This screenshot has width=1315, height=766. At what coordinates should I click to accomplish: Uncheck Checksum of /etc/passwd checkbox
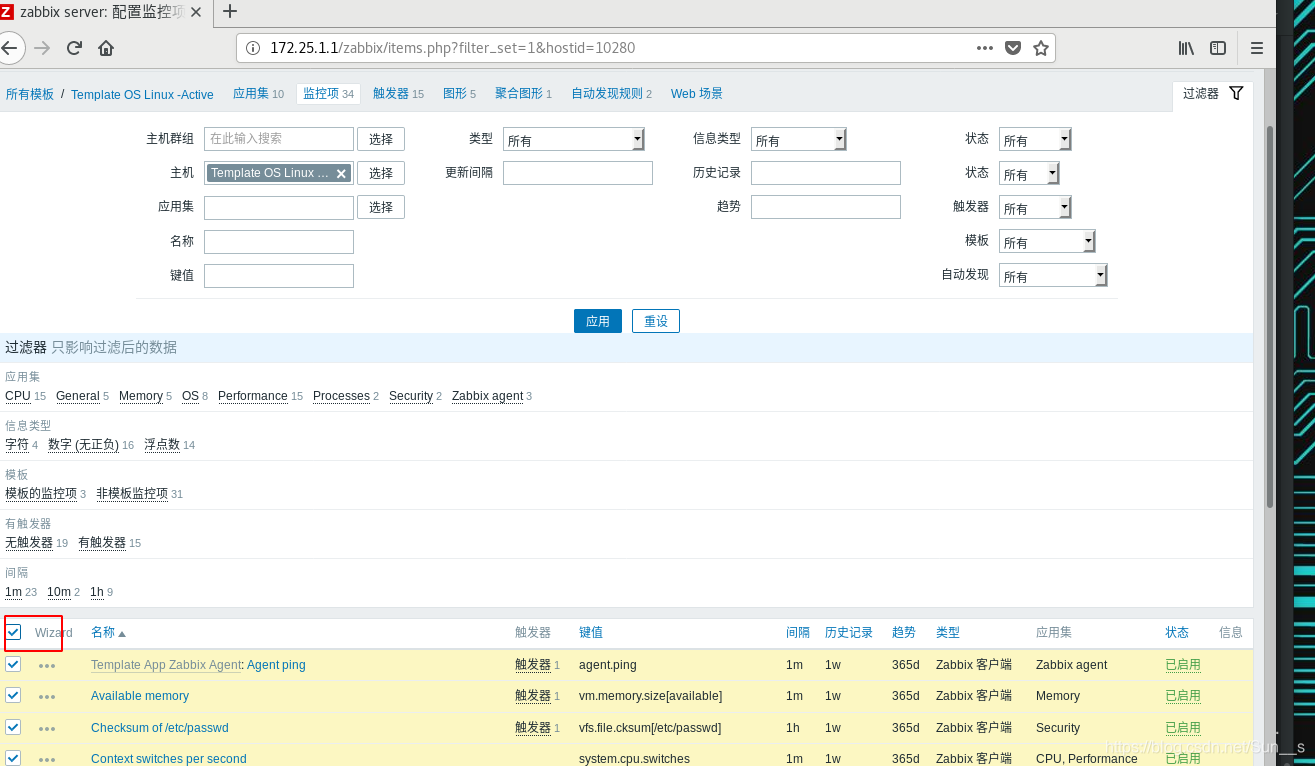13,727
